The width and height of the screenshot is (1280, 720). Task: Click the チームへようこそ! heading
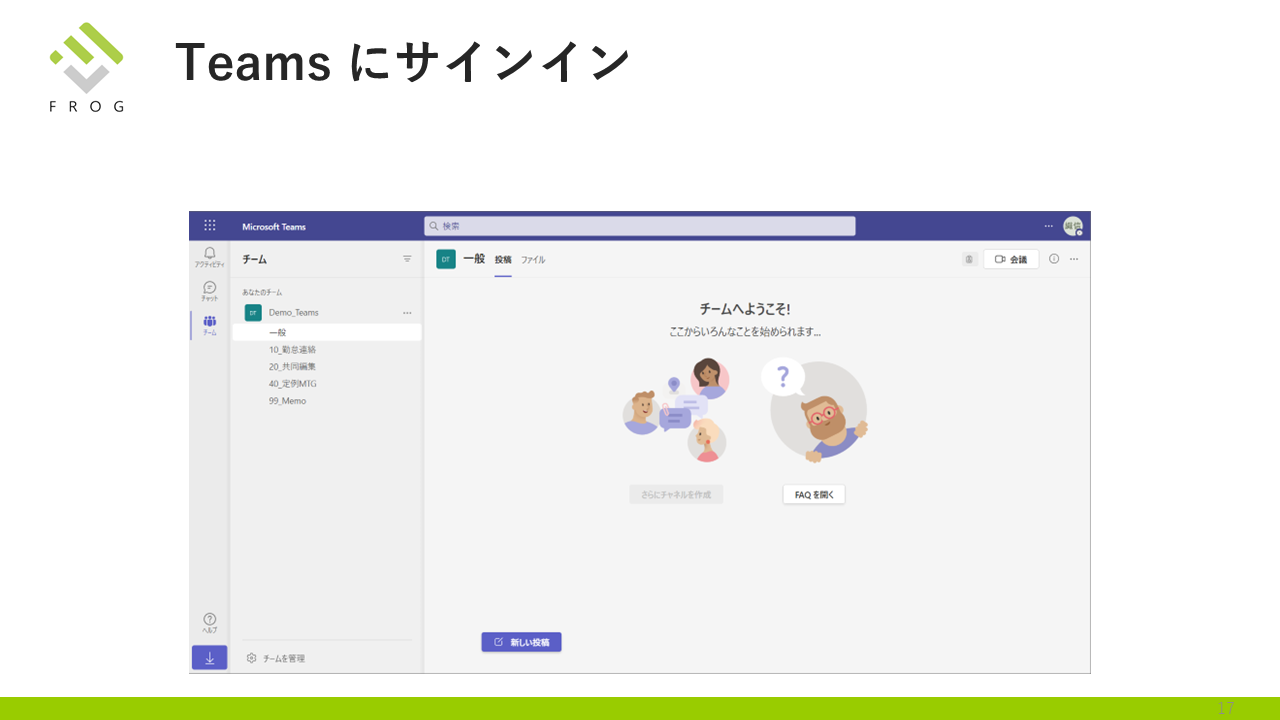[745, 310]
